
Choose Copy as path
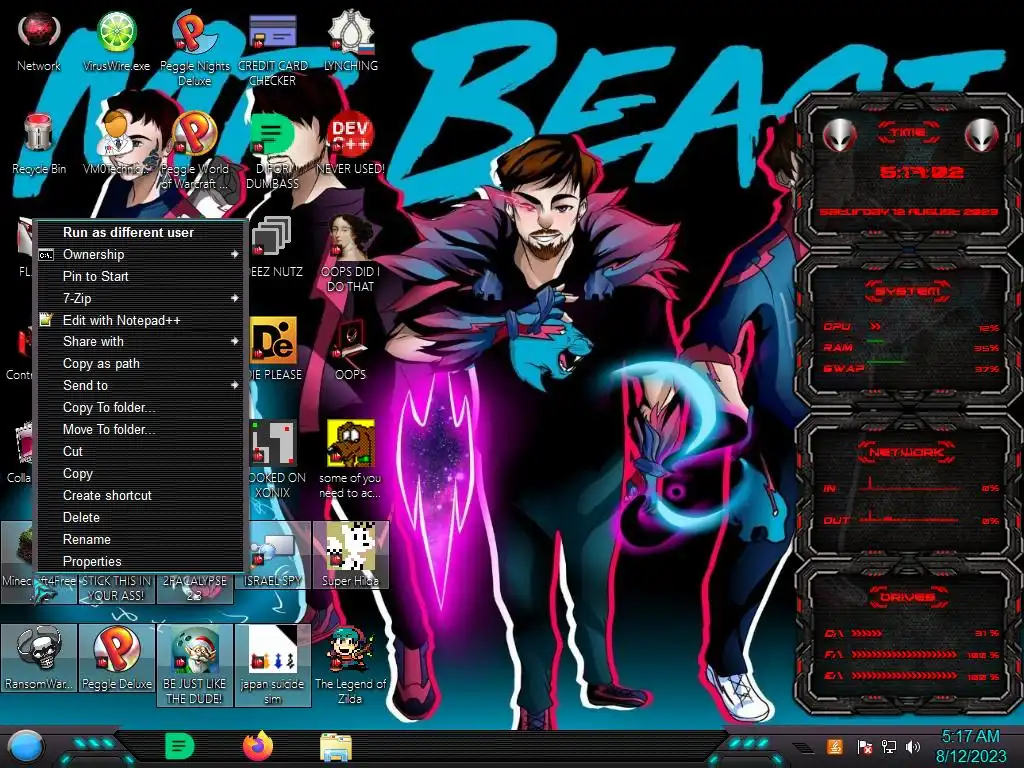click(140, 364)
